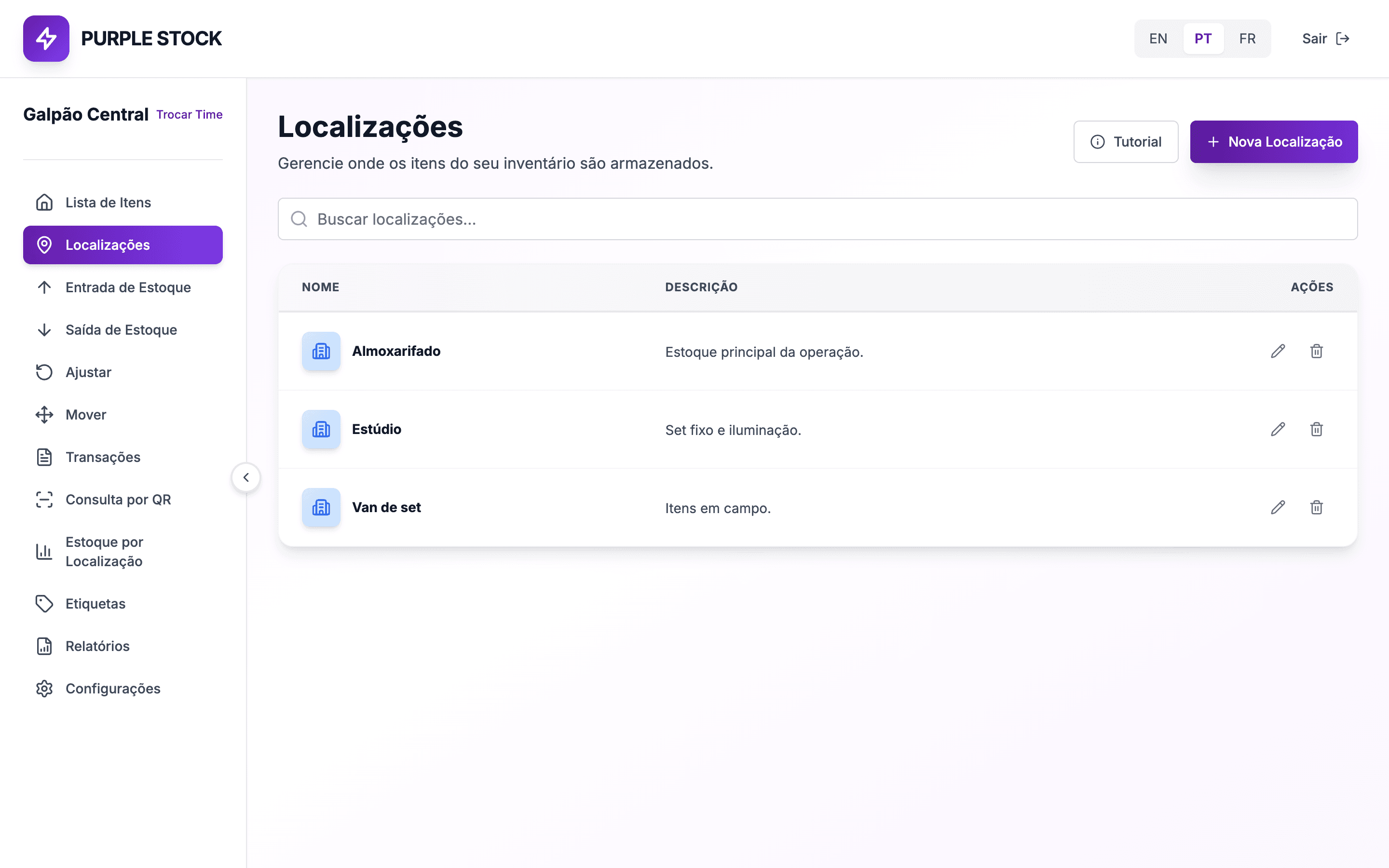Open Lista de Itens in sidebar
1389x868 pixels.
tap(123, 203)
